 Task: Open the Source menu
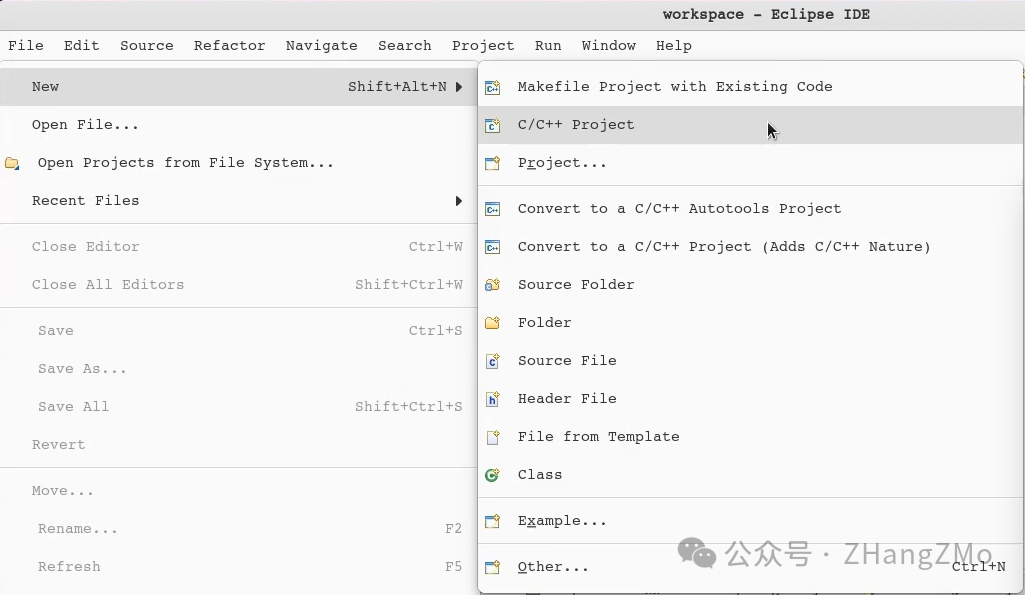[x=146, y=46]
